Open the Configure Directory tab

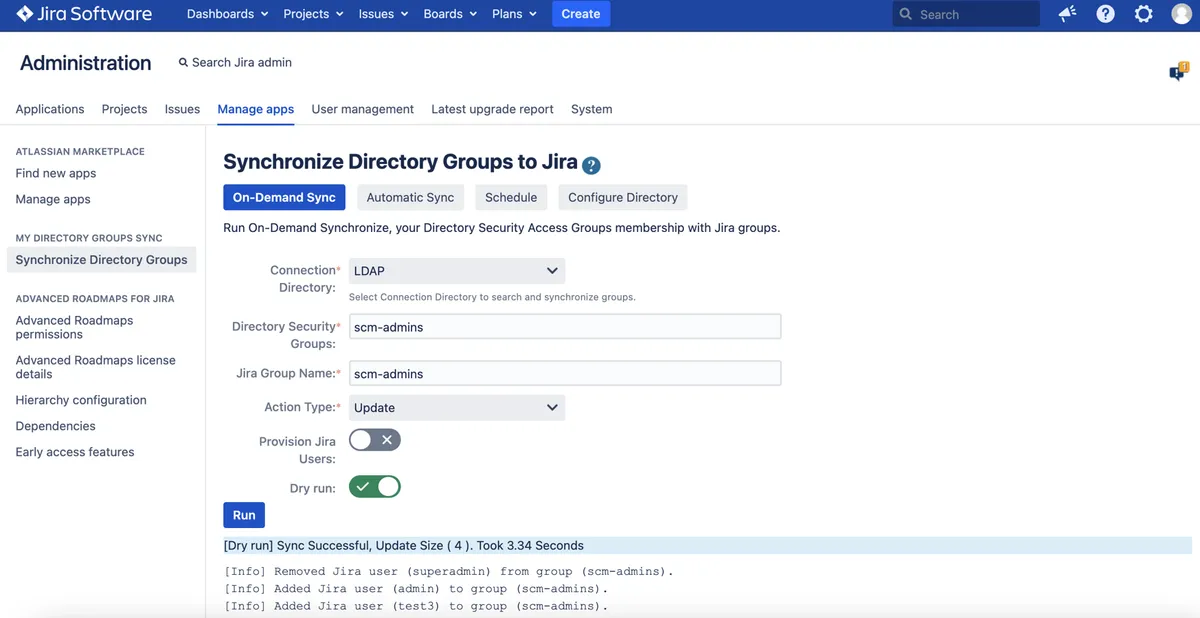click(623, 197)
